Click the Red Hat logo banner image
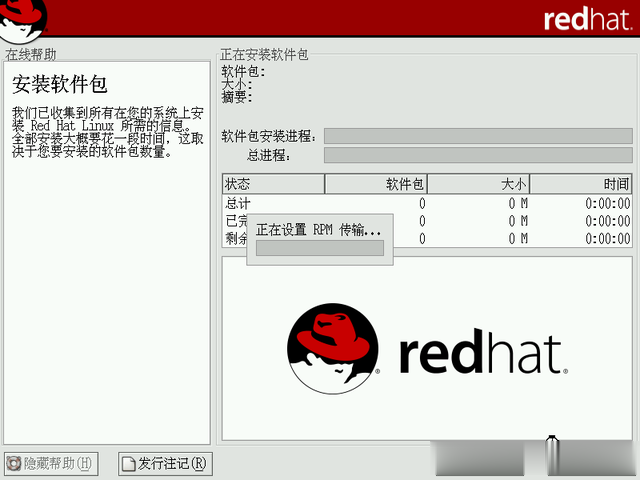 (427, 348)
